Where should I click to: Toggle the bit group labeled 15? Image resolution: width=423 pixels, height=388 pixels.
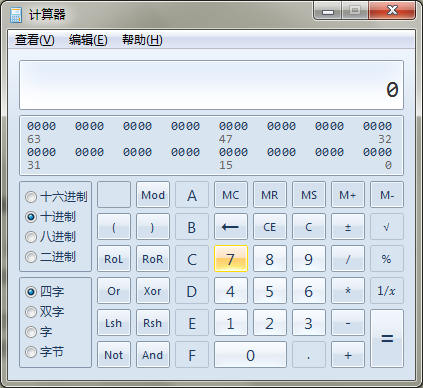[233, 152]
